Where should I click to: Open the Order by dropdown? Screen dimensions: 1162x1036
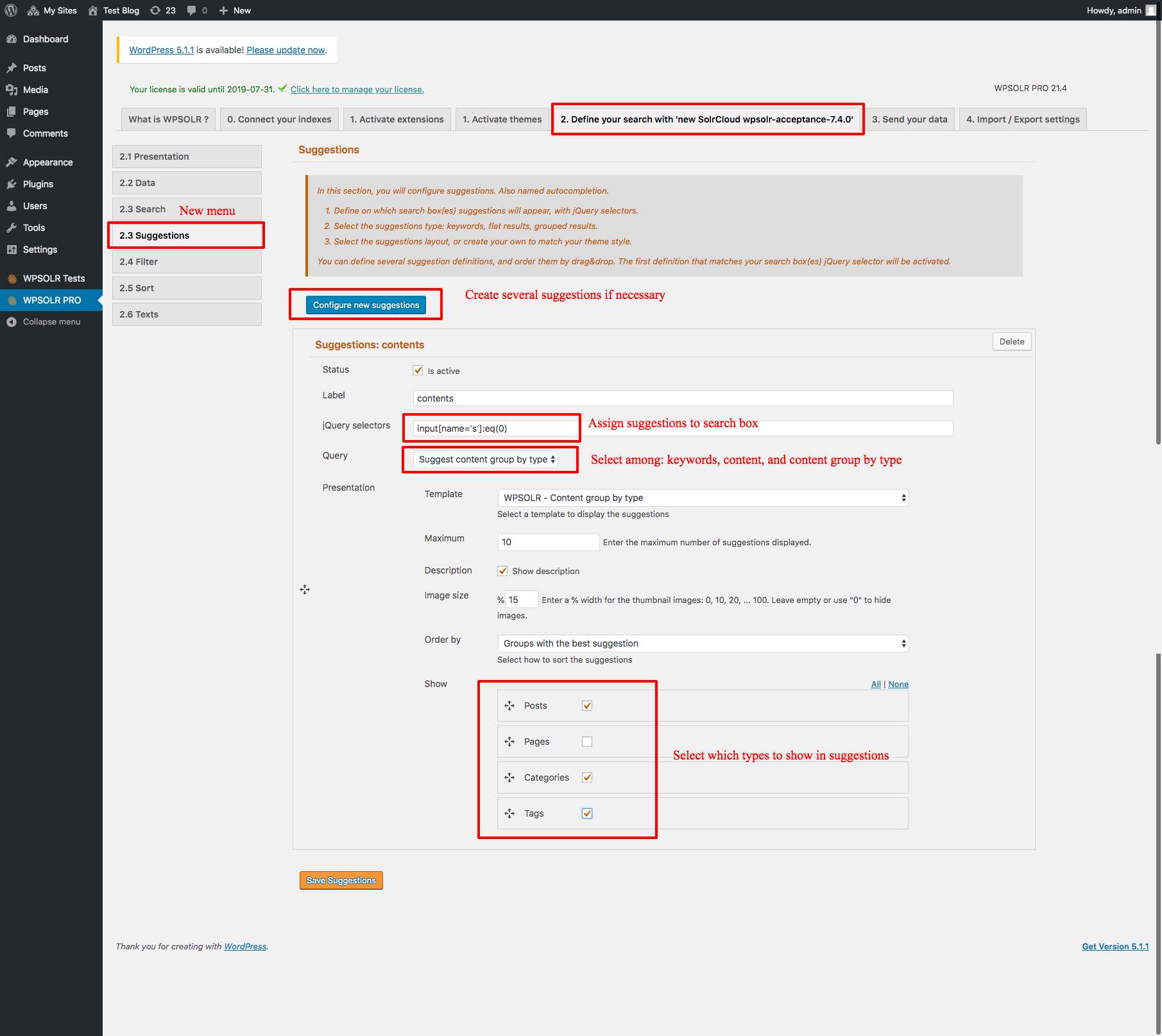tap(703, 643)
